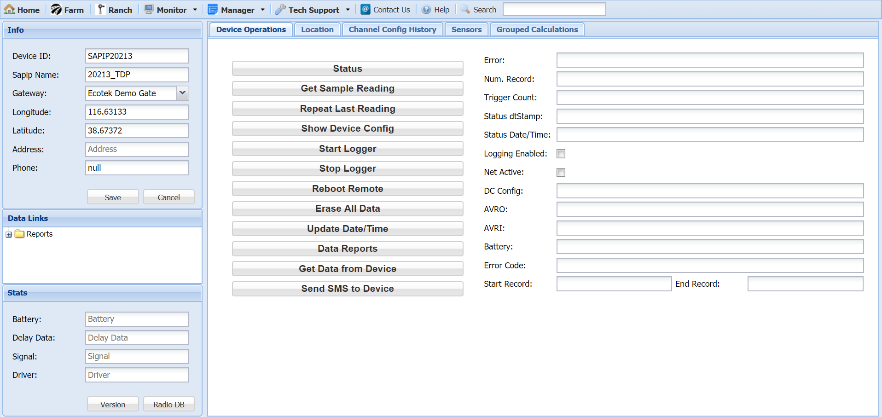Open Help from the toolbar
882x417 pixels.
click(x=426, y=9)
